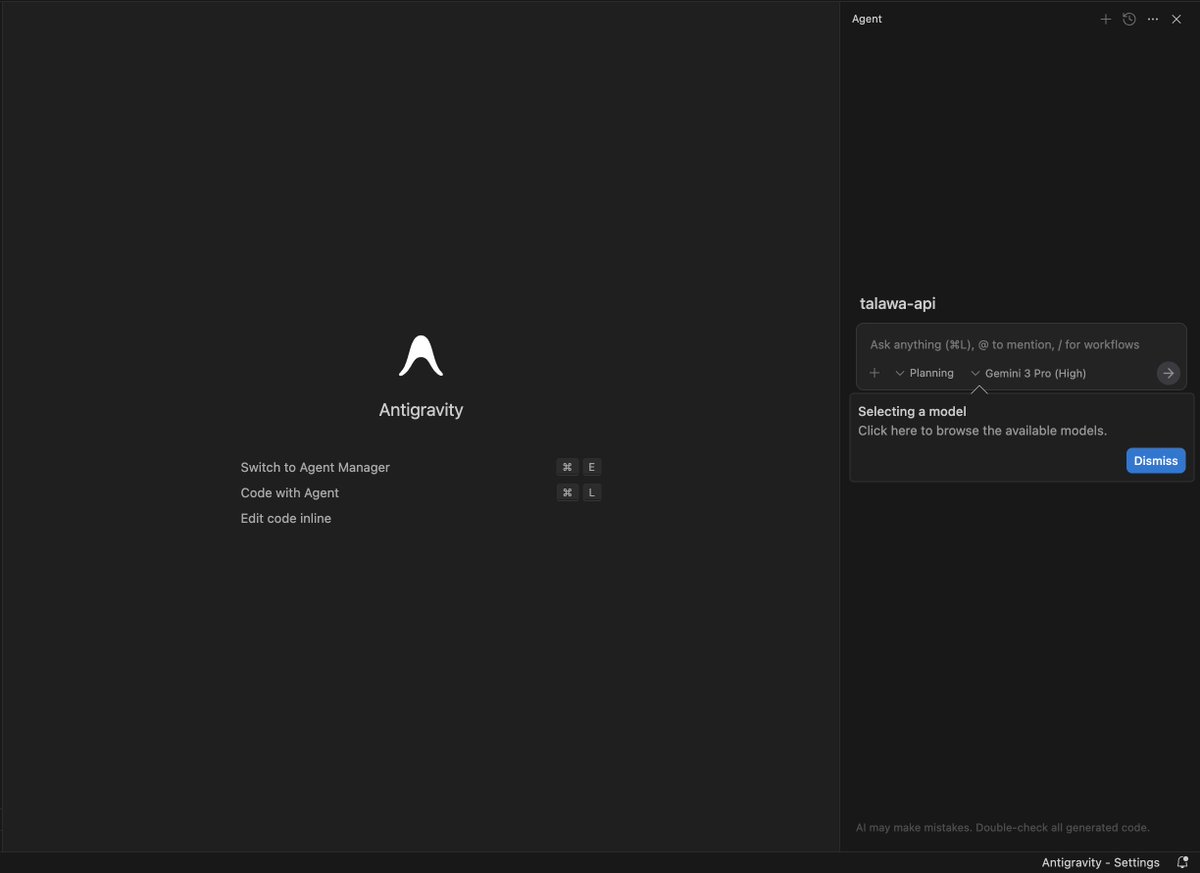
Task: Click the ⌘ key badge beside Switch to Agent Manager
Action: tap(567, 467)
